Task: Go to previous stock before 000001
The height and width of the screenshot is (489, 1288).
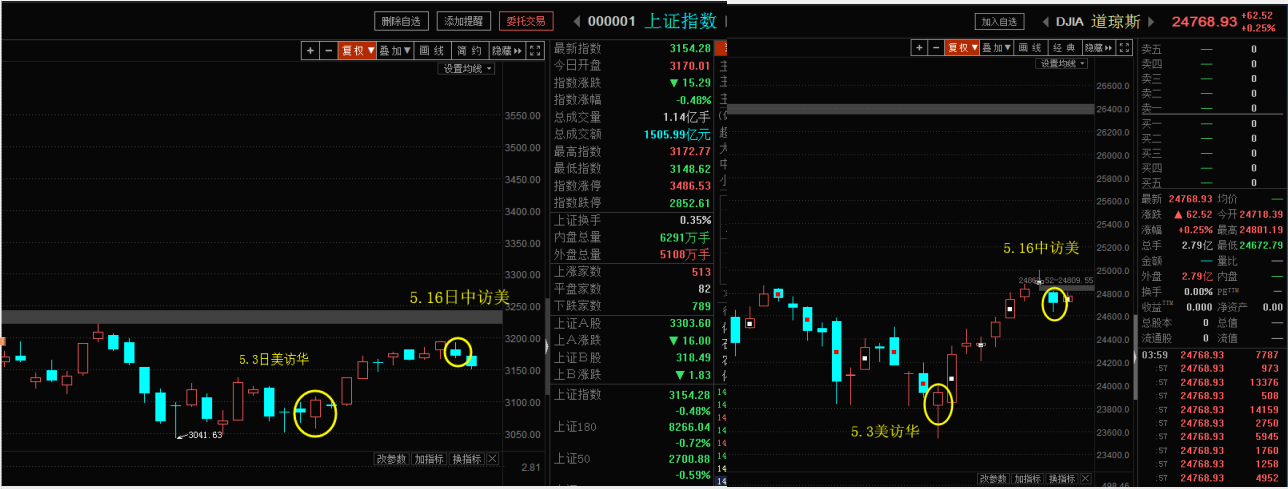Action: [577, 21]
